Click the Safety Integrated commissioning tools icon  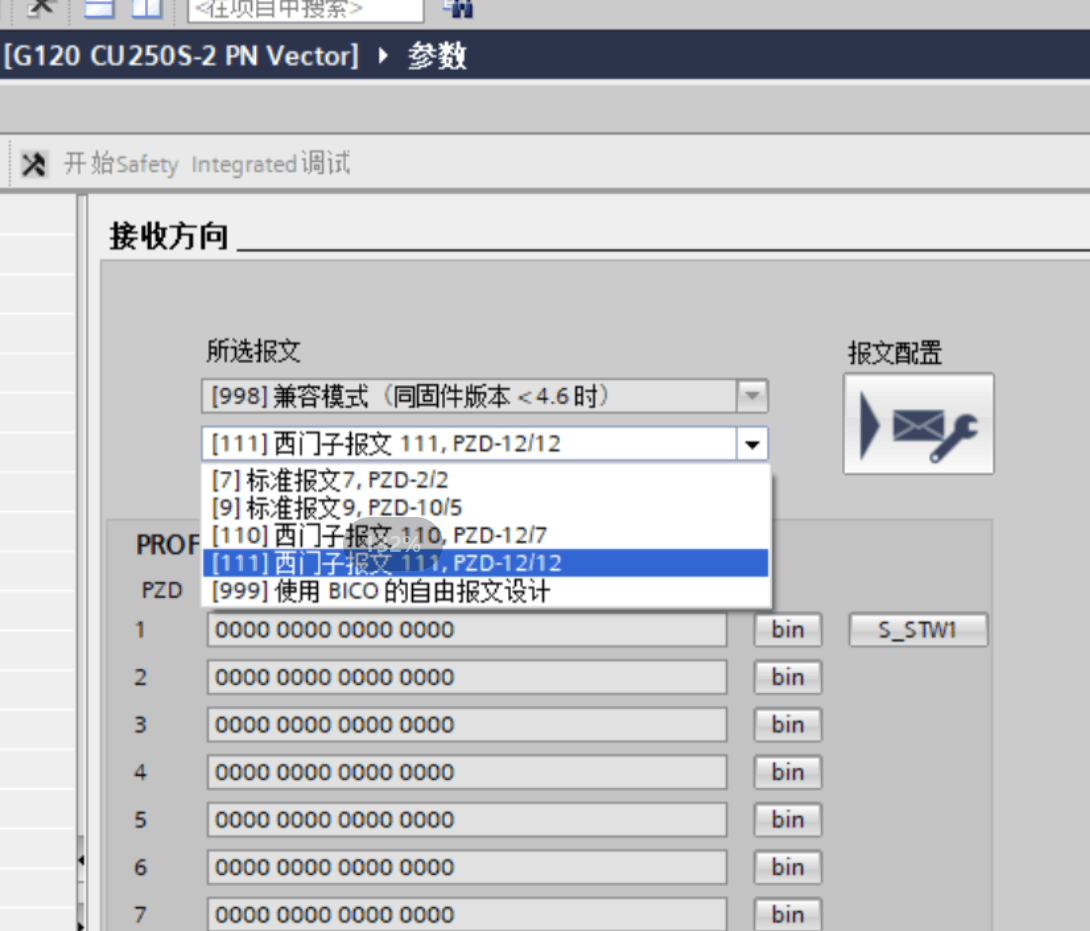pos(33,165)
